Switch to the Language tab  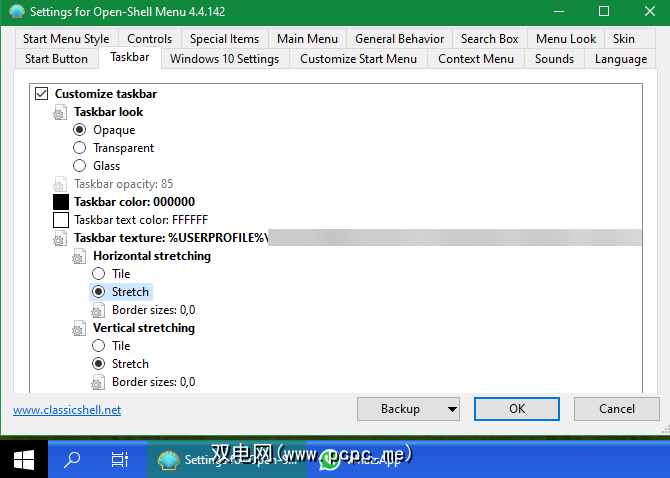coord(621,59)
